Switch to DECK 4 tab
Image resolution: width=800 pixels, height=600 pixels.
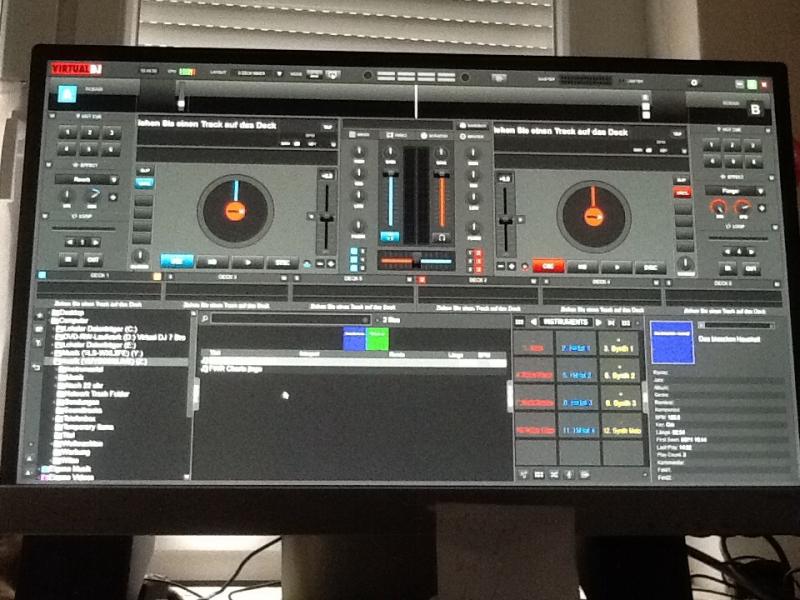click(601, 281)
